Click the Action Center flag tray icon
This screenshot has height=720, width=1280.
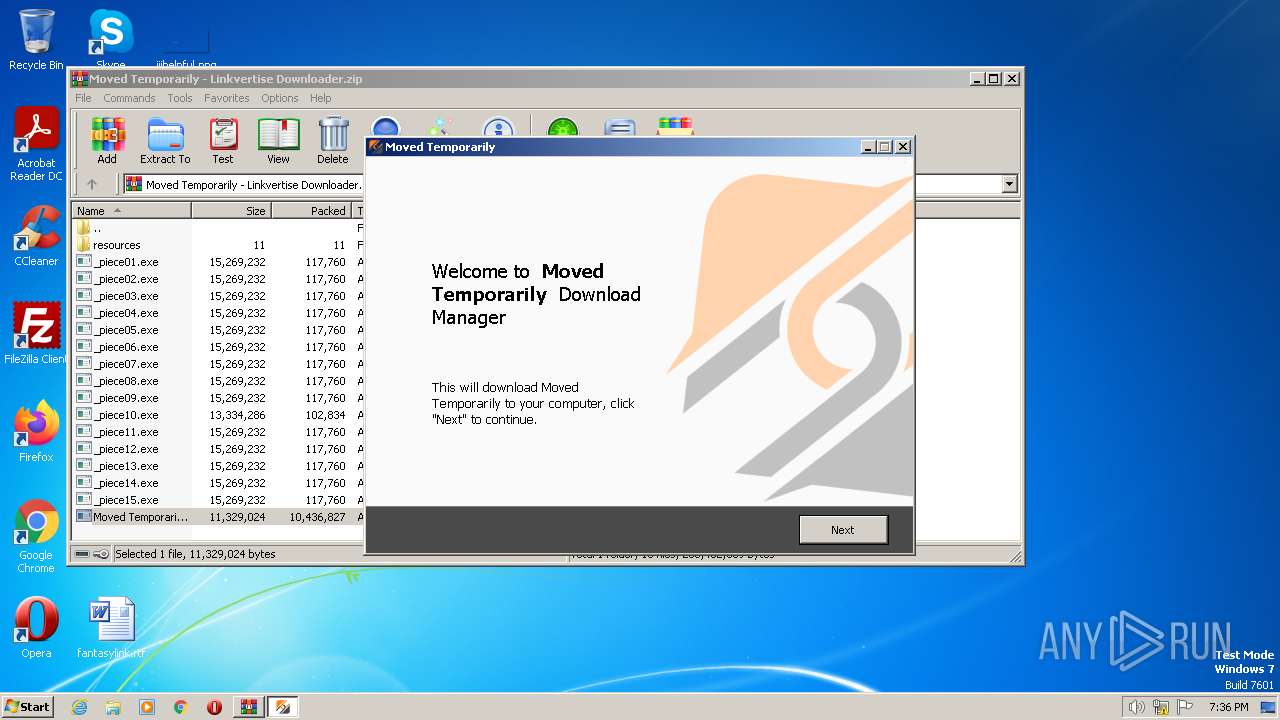[x=1184, y=707]
